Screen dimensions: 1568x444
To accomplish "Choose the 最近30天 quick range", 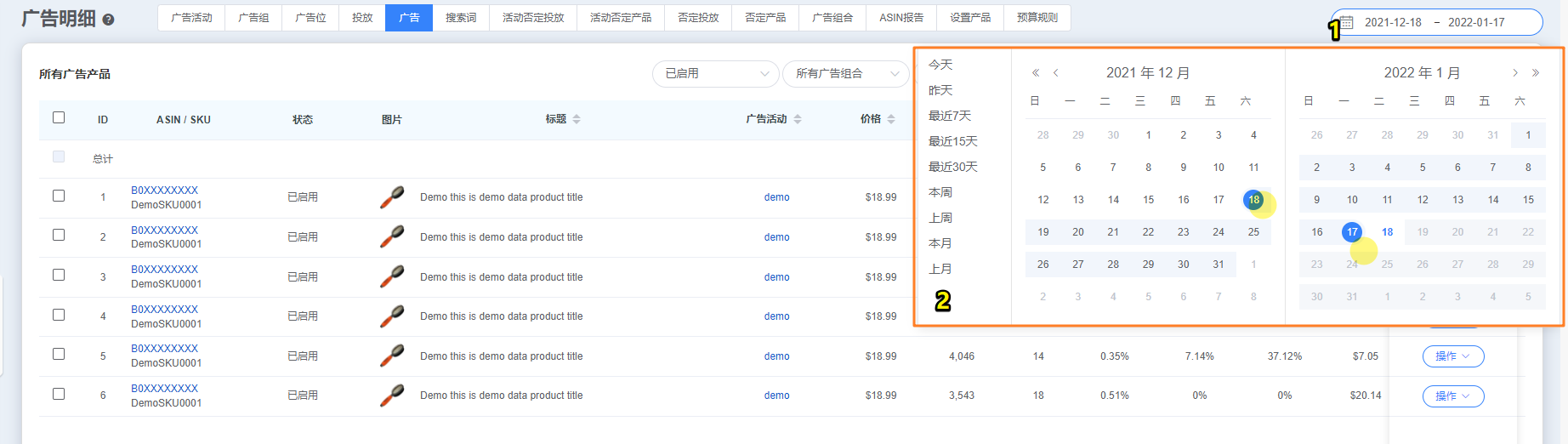I will pyautogui.click(x=952, y=167).
